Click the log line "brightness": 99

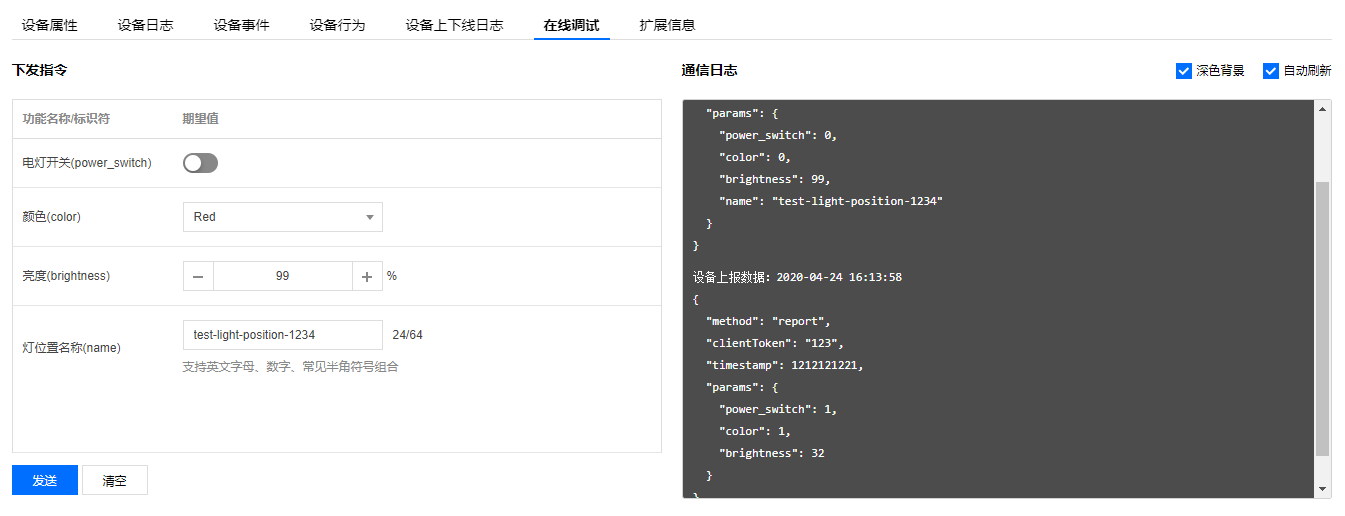[774, 179]
